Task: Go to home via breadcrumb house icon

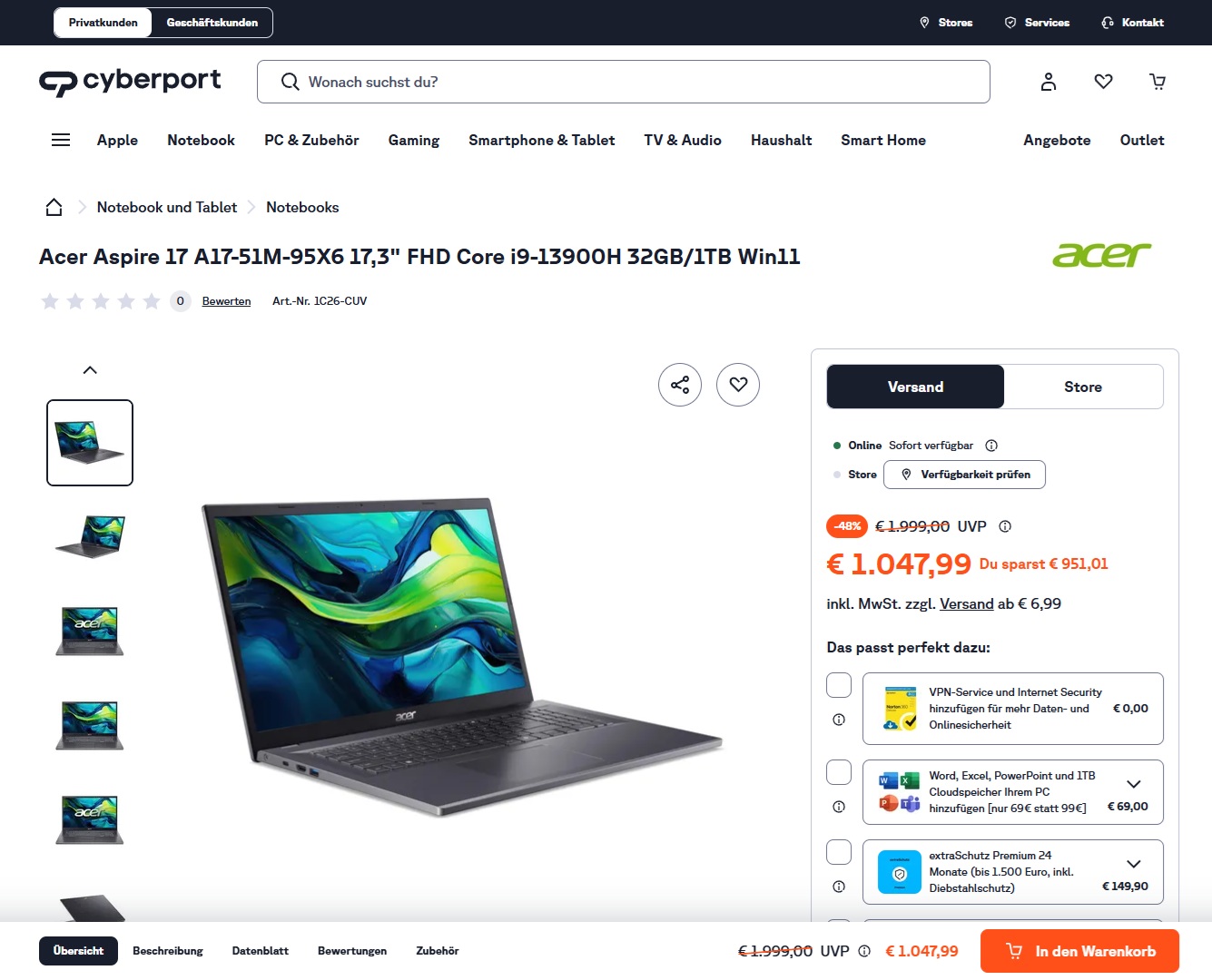Action: pyautogui.click(x=54, y=207)
